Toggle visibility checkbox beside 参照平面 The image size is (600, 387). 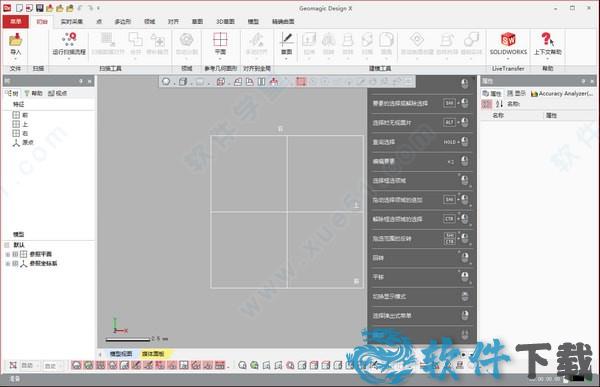[x=15, y=254]
